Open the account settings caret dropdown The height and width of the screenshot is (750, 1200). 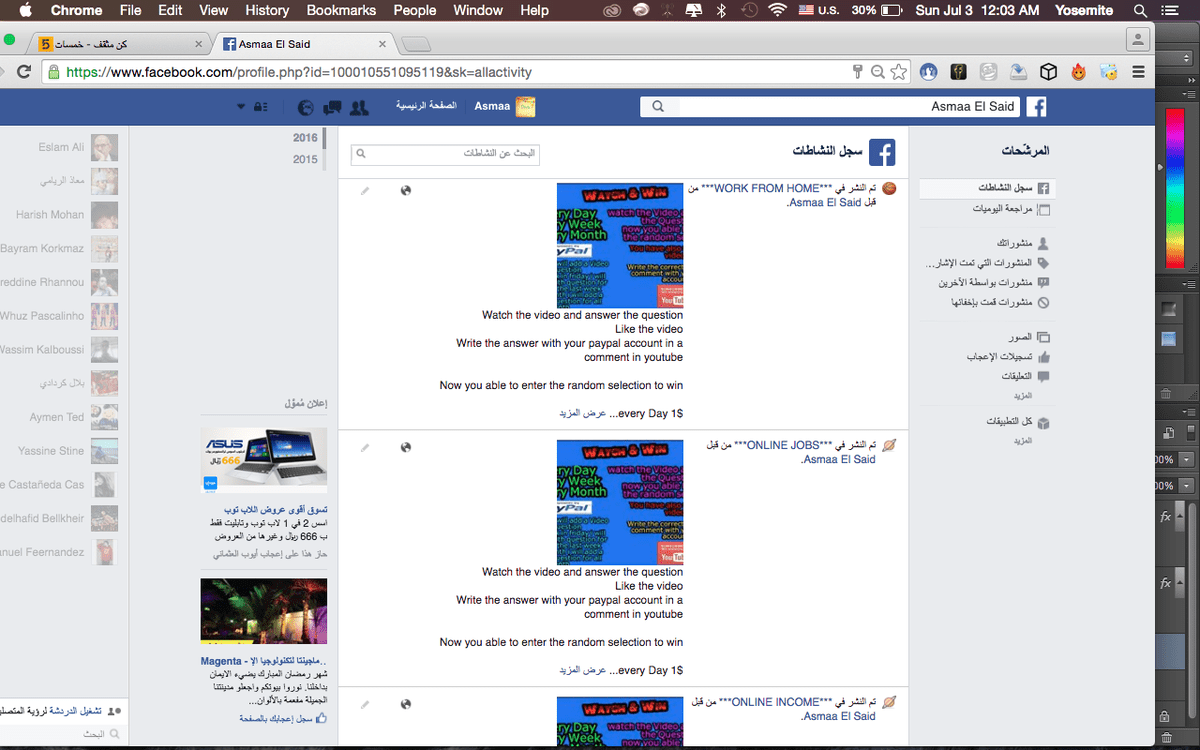[x=240, y=107]
